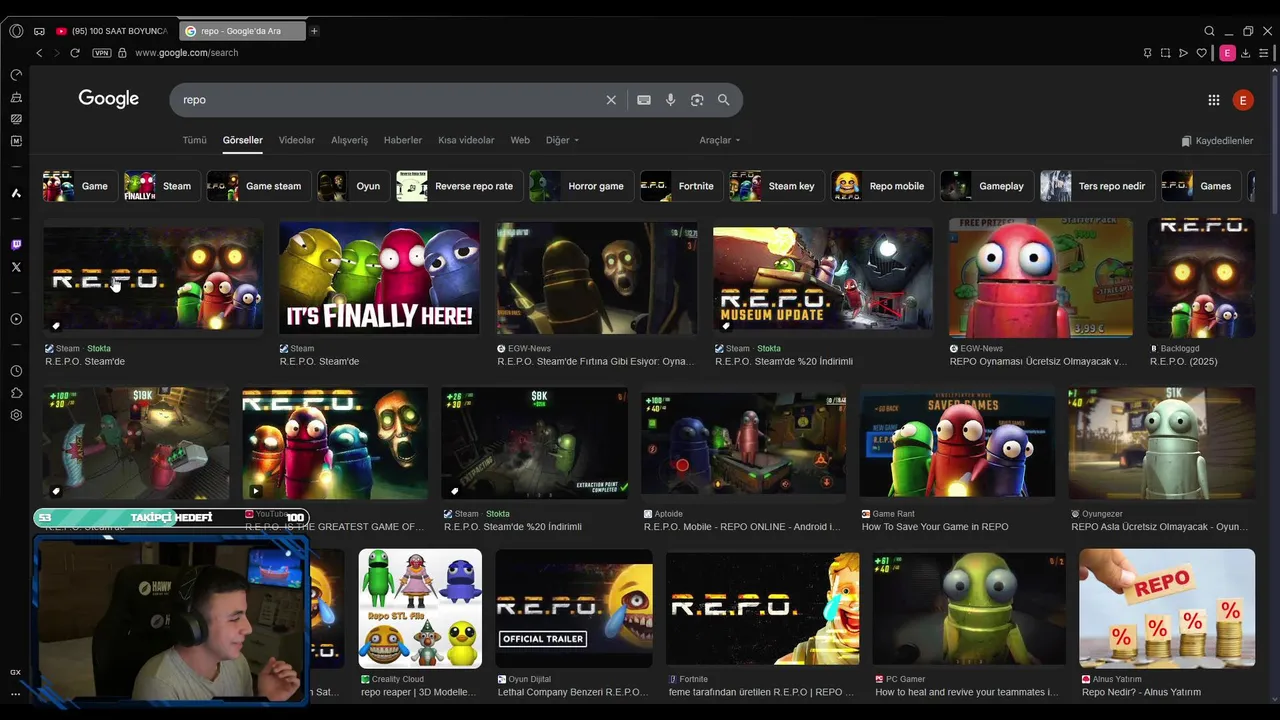Viewport: 1280px width, 720px height.
Task: Click the pinboard pin icon in toolbar
Action: click(x=1147, y=53)
